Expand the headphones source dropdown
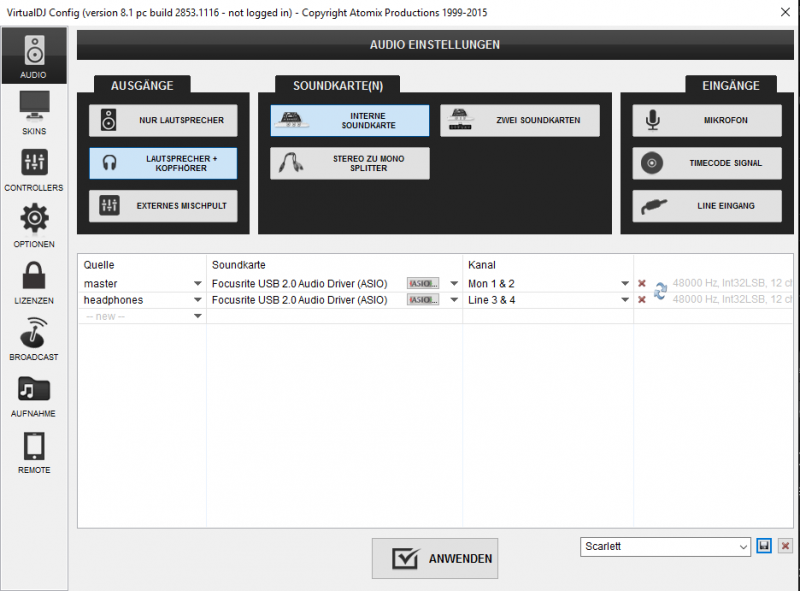Viewport: 800px width, 591px height. click(x=197, y=300)
